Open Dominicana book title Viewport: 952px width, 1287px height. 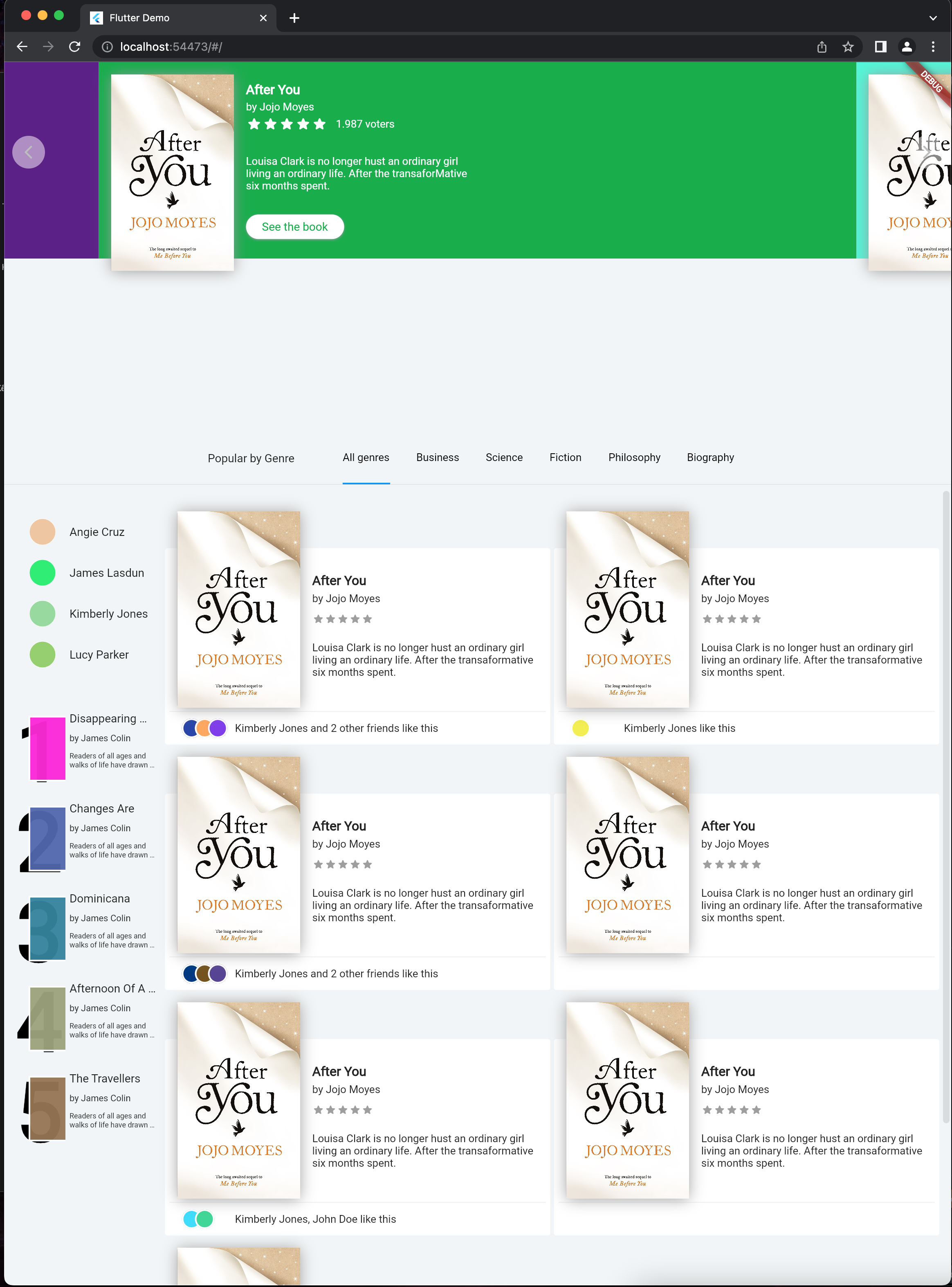(x=100, y=898)
